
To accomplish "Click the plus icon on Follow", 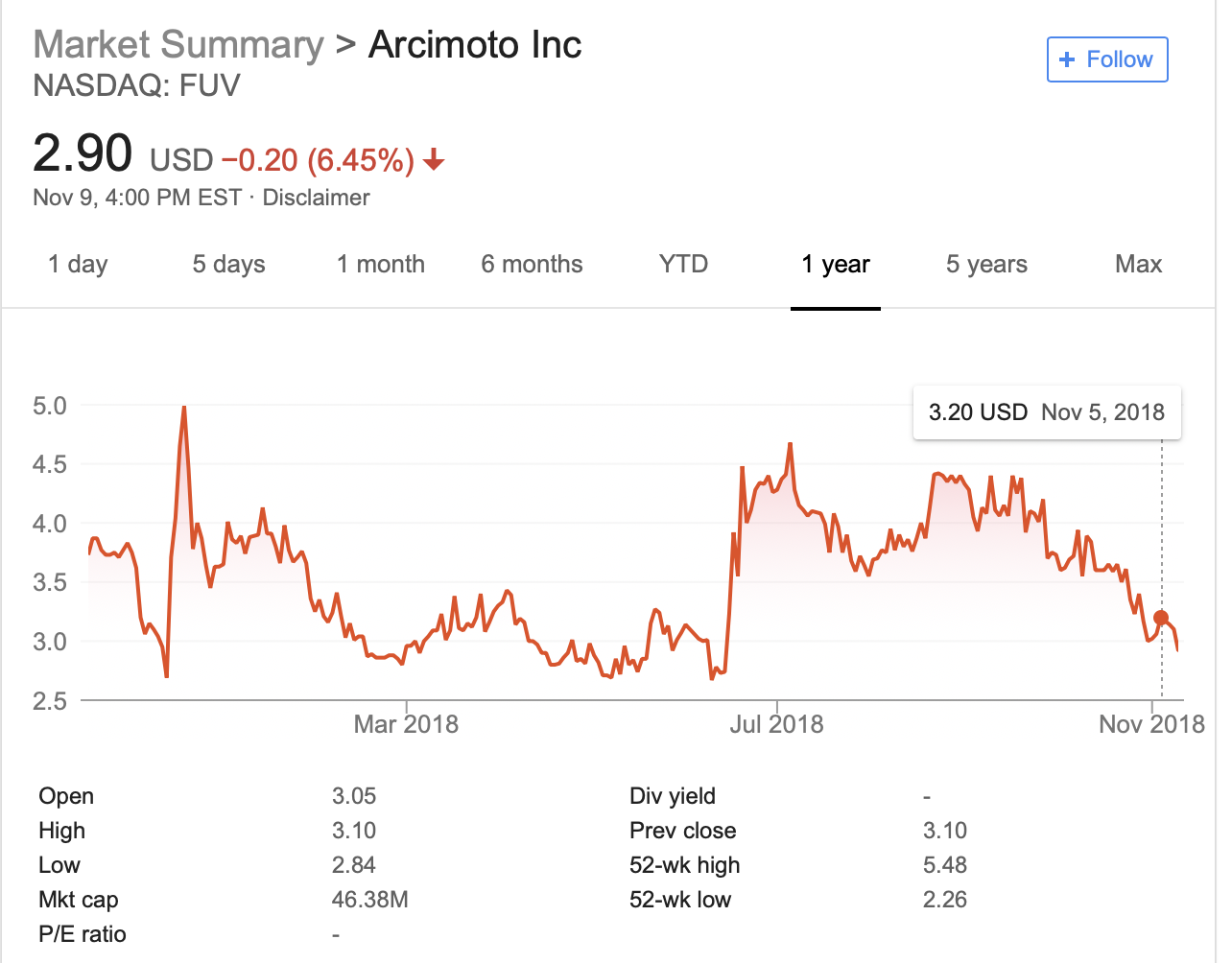I will tap(1066, 59).
